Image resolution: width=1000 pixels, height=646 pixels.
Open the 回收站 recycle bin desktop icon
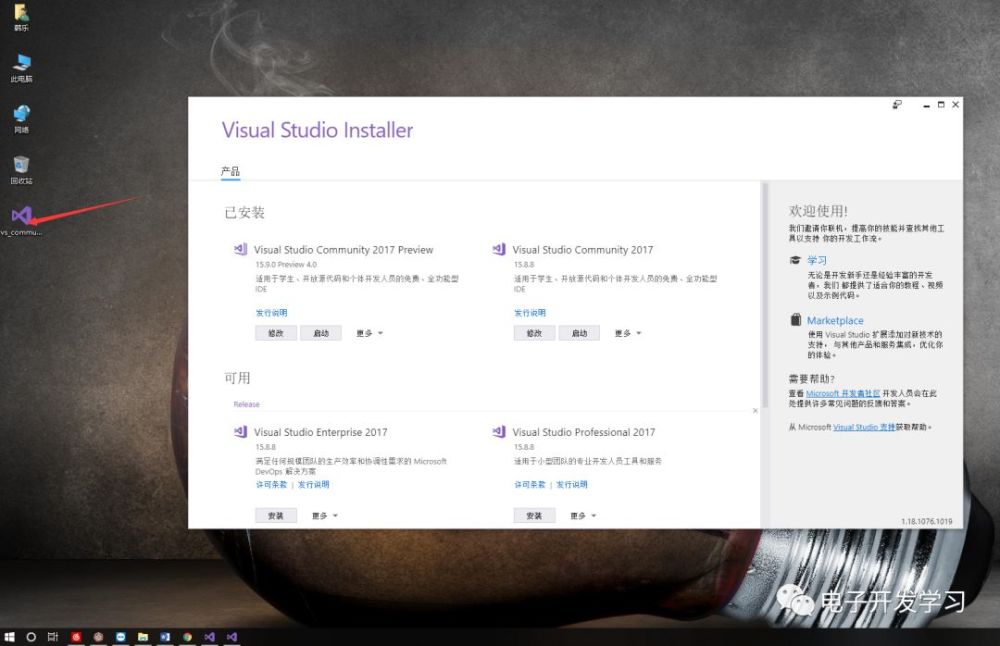21,170
